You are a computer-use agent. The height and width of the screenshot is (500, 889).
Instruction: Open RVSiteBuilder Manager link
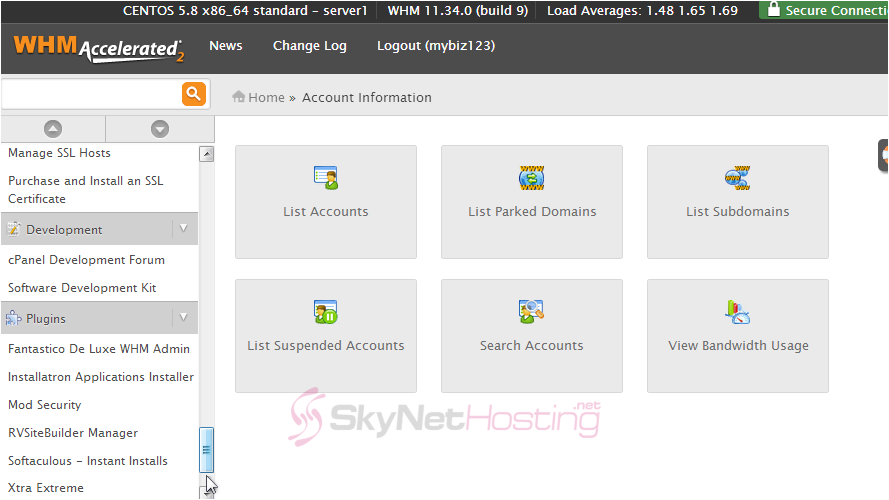[73, 433]
